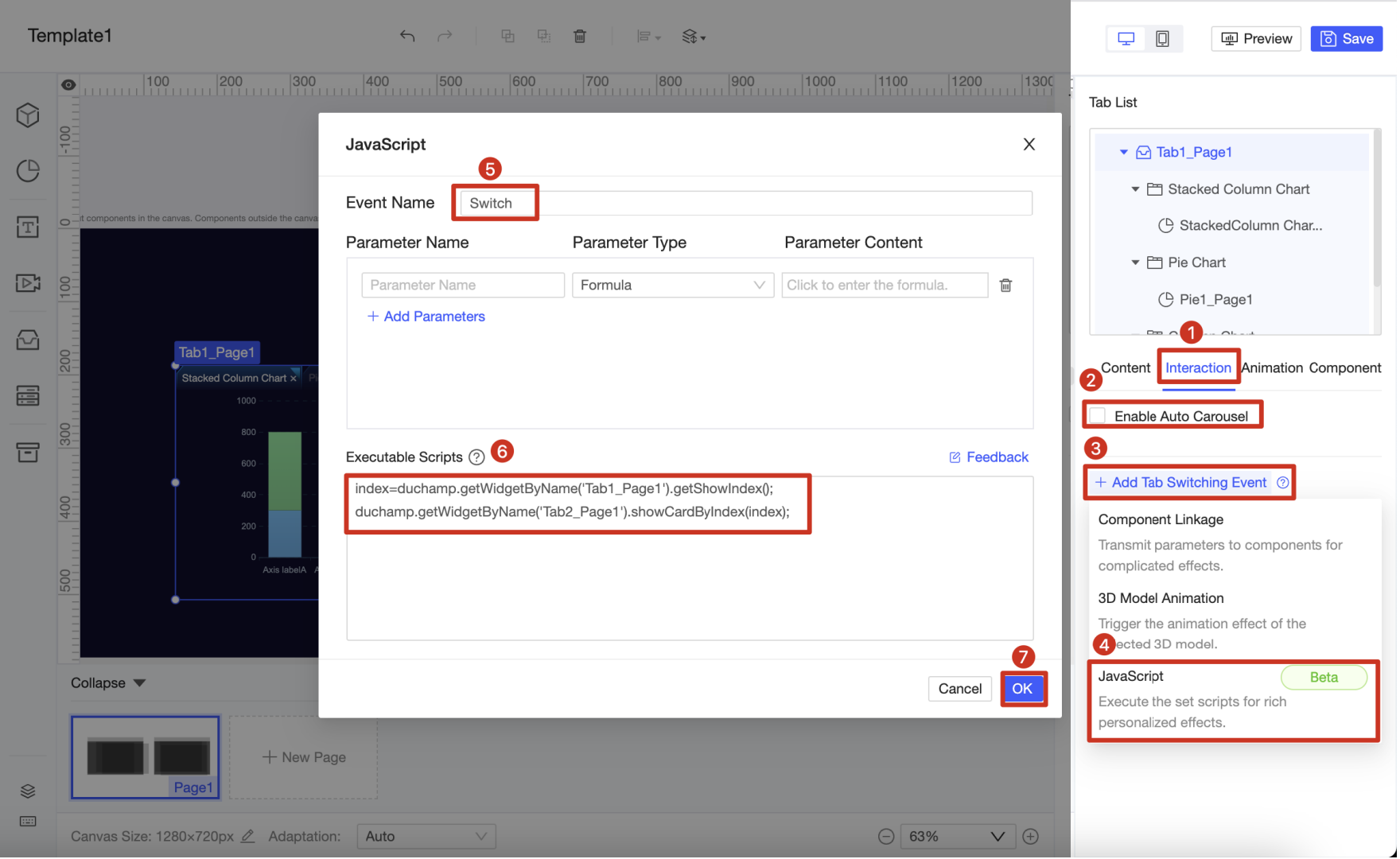Select the text component tool
This screenshot has width=1400, height=859.
coord(27,227)
